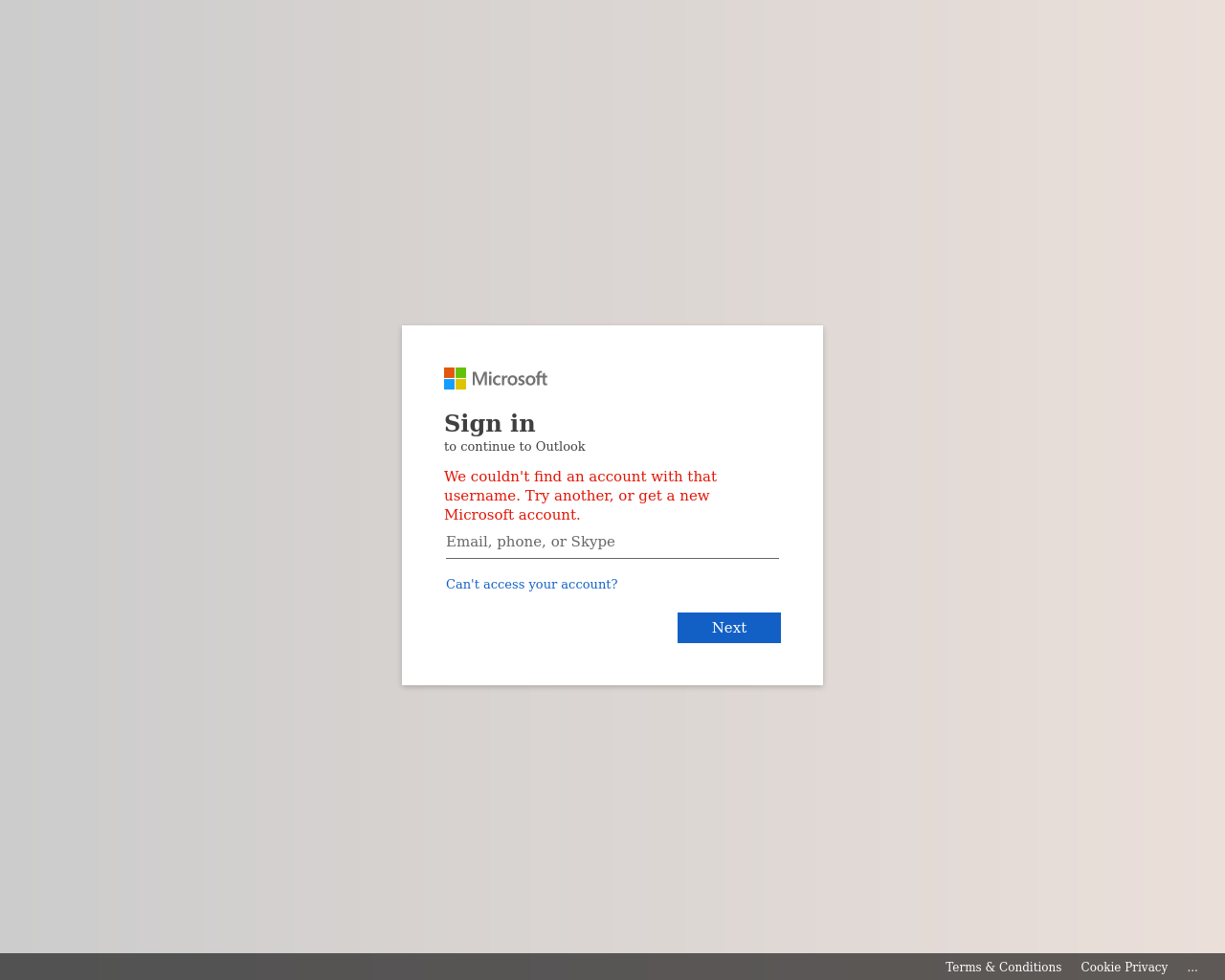Click the Next button
1225x980 pixels.
click(x=729, y=628)
